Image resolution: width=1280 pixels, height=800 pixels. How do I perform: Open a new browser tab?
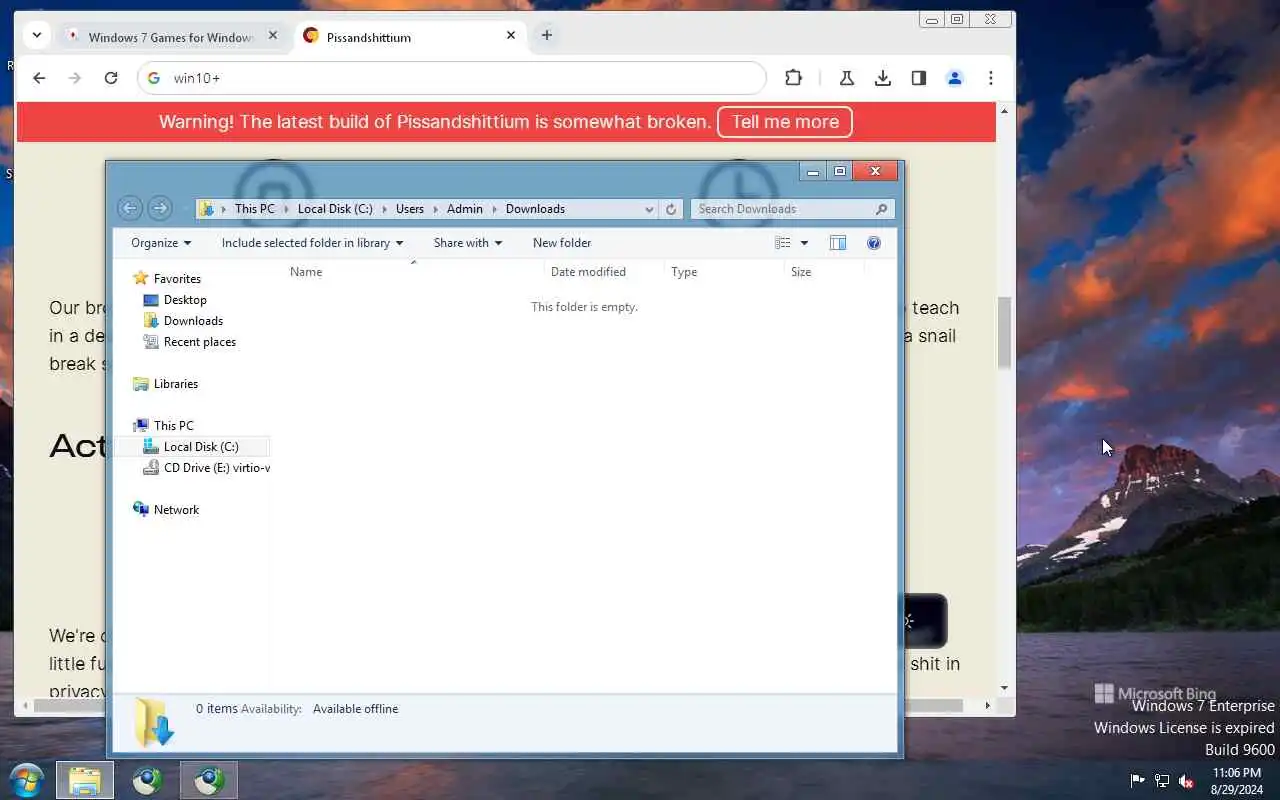pyautogui.click(x=547, y=35)
